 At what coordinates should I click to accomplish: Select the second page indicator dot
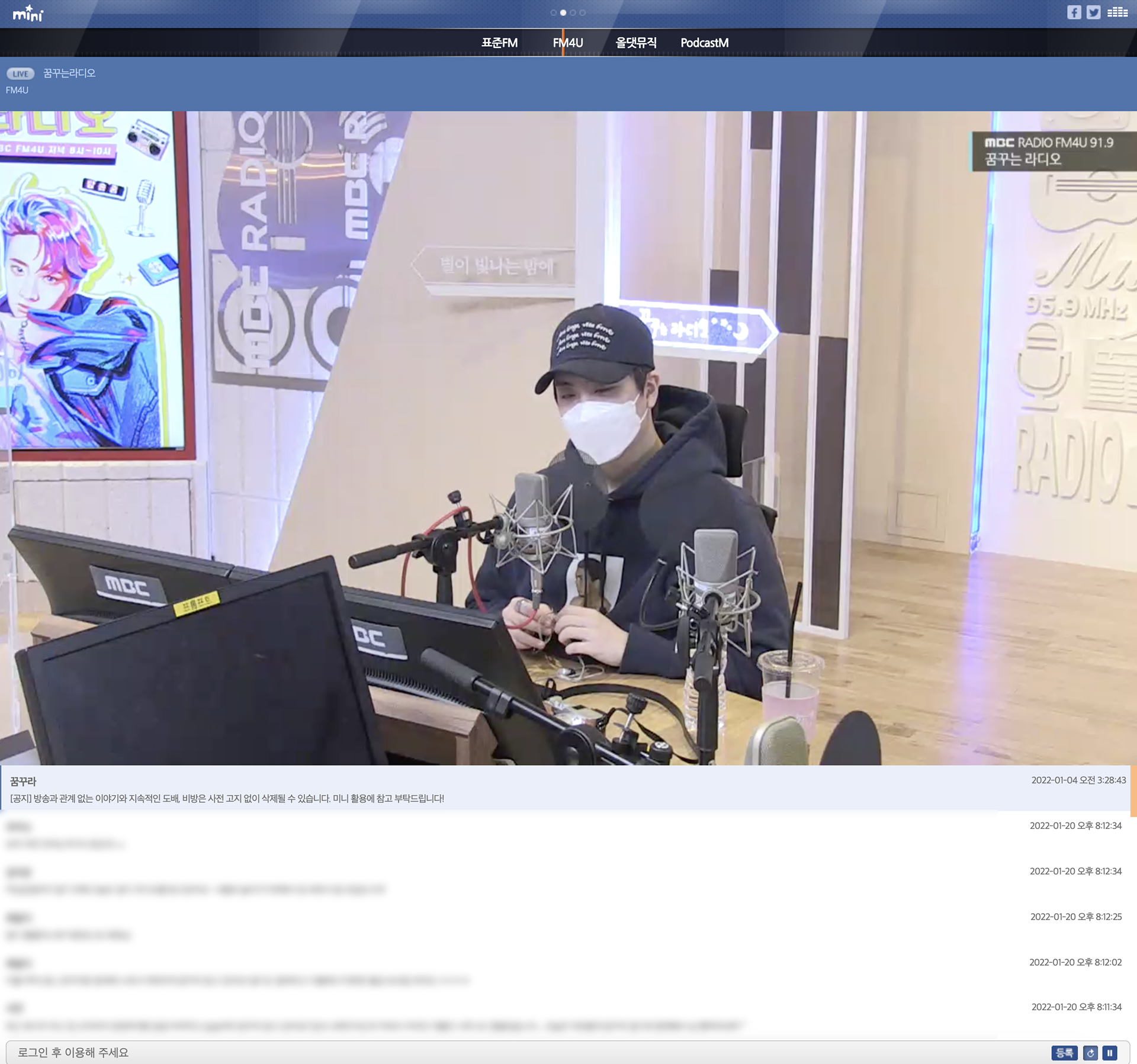563,12
